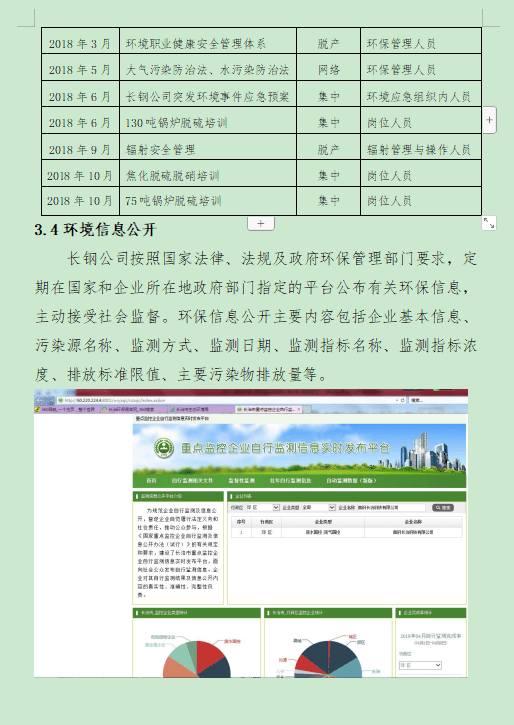This screenshot has height=725, width=514.
Task: Click the enterprise result row numbered 1 in the embedded table
Action: tap(347, 532)
